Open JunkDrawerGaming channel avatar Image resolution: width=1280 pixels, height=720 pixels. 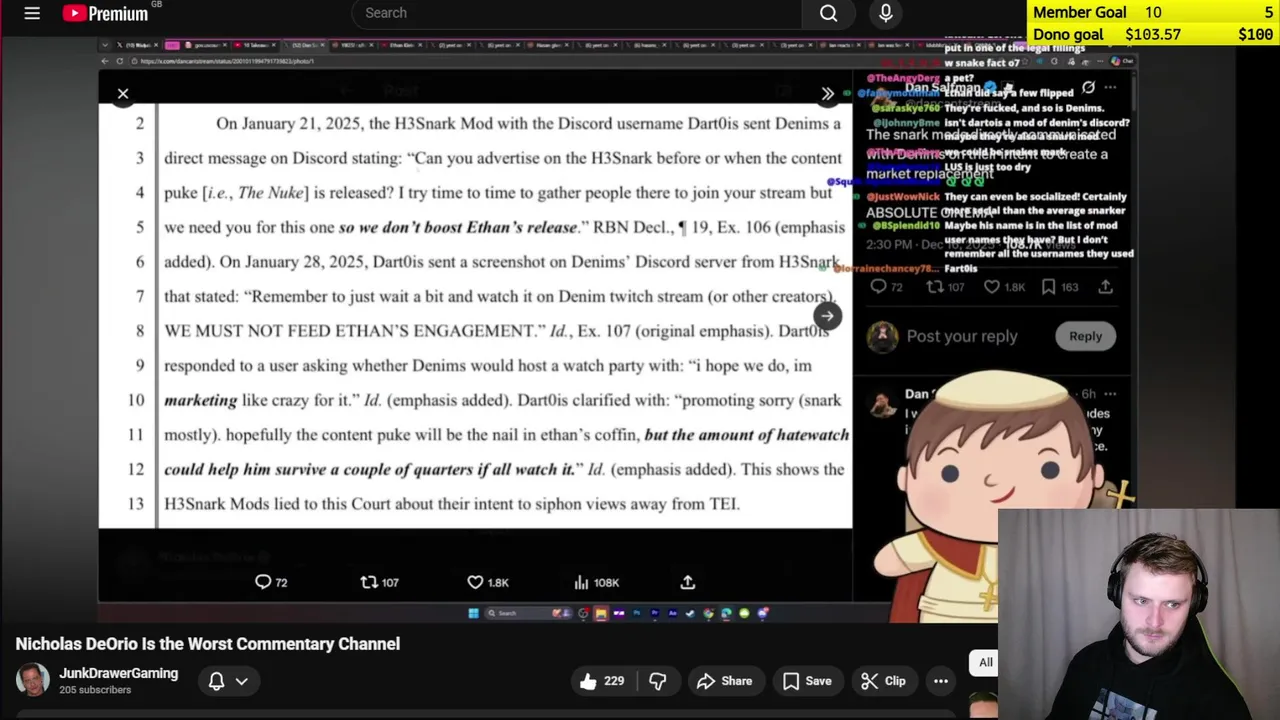click(x=32, y=680)
